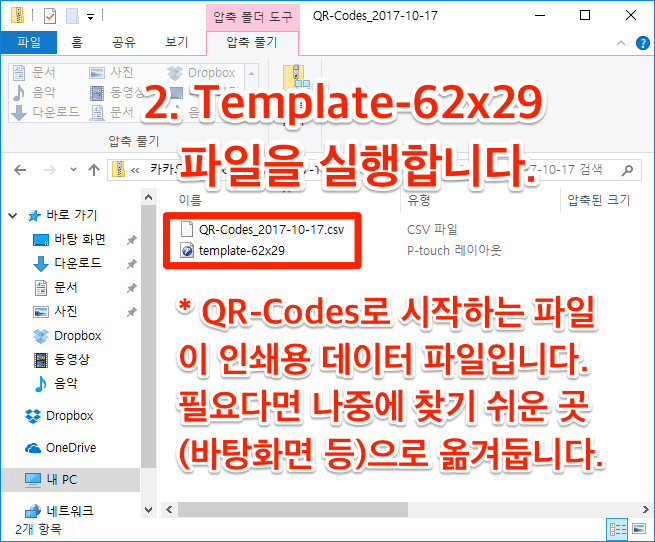Click the CSV file document icon

[x=187, y=229]
